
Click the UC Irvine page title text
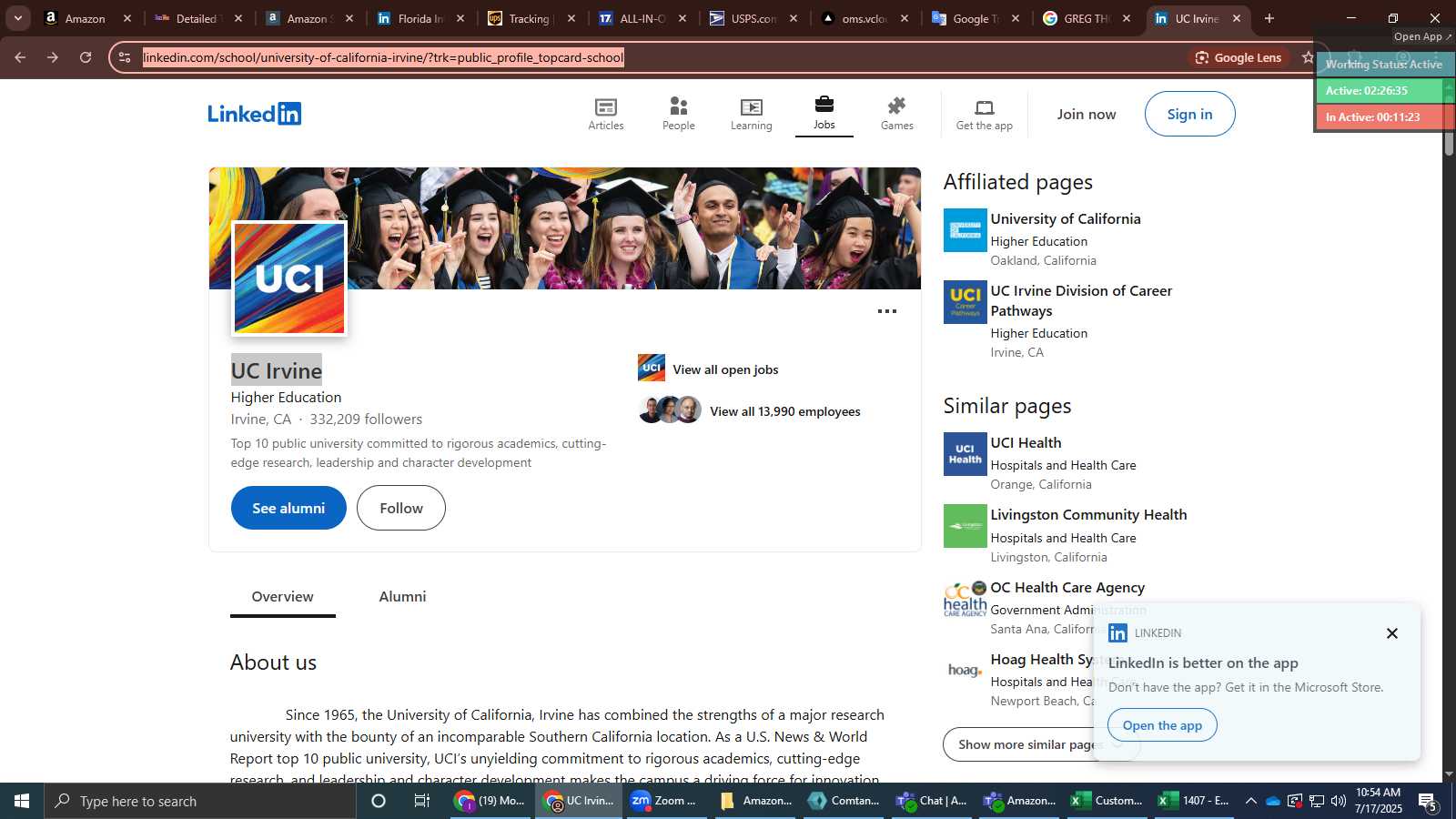click(277, 370)
